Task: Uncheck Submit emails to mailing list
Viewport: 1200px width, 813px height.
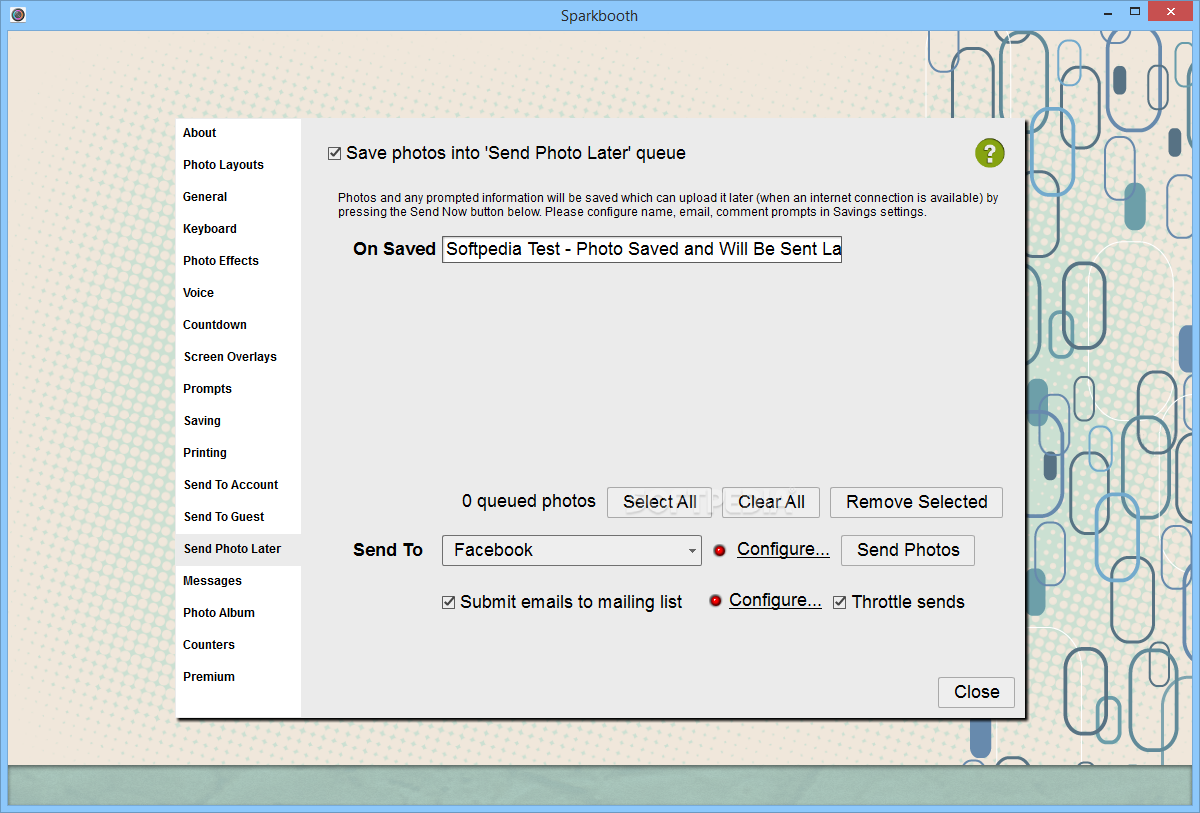Action: coord(449,602)
